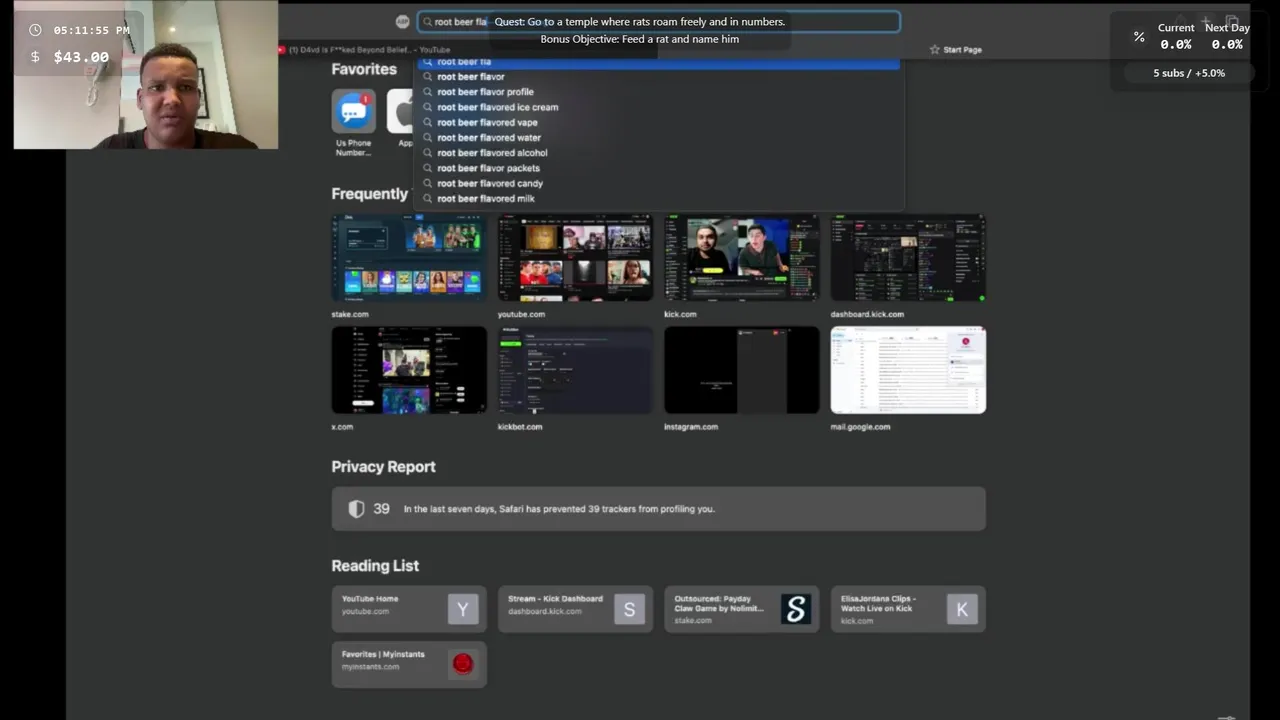Choose suggestion "root beer flavored vape"
1280x720 pixels.
pyautogui.click(x=658, y=122)
